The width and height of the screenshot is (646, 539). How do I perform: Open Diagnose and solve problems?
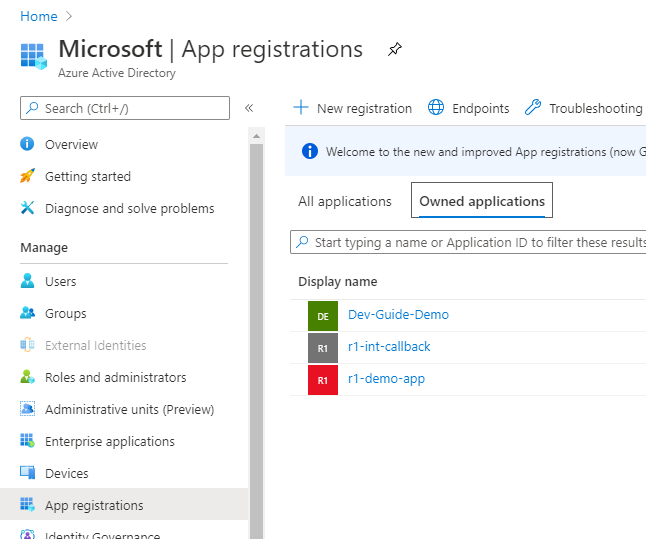pyautogui.click(x=129, y=209)
